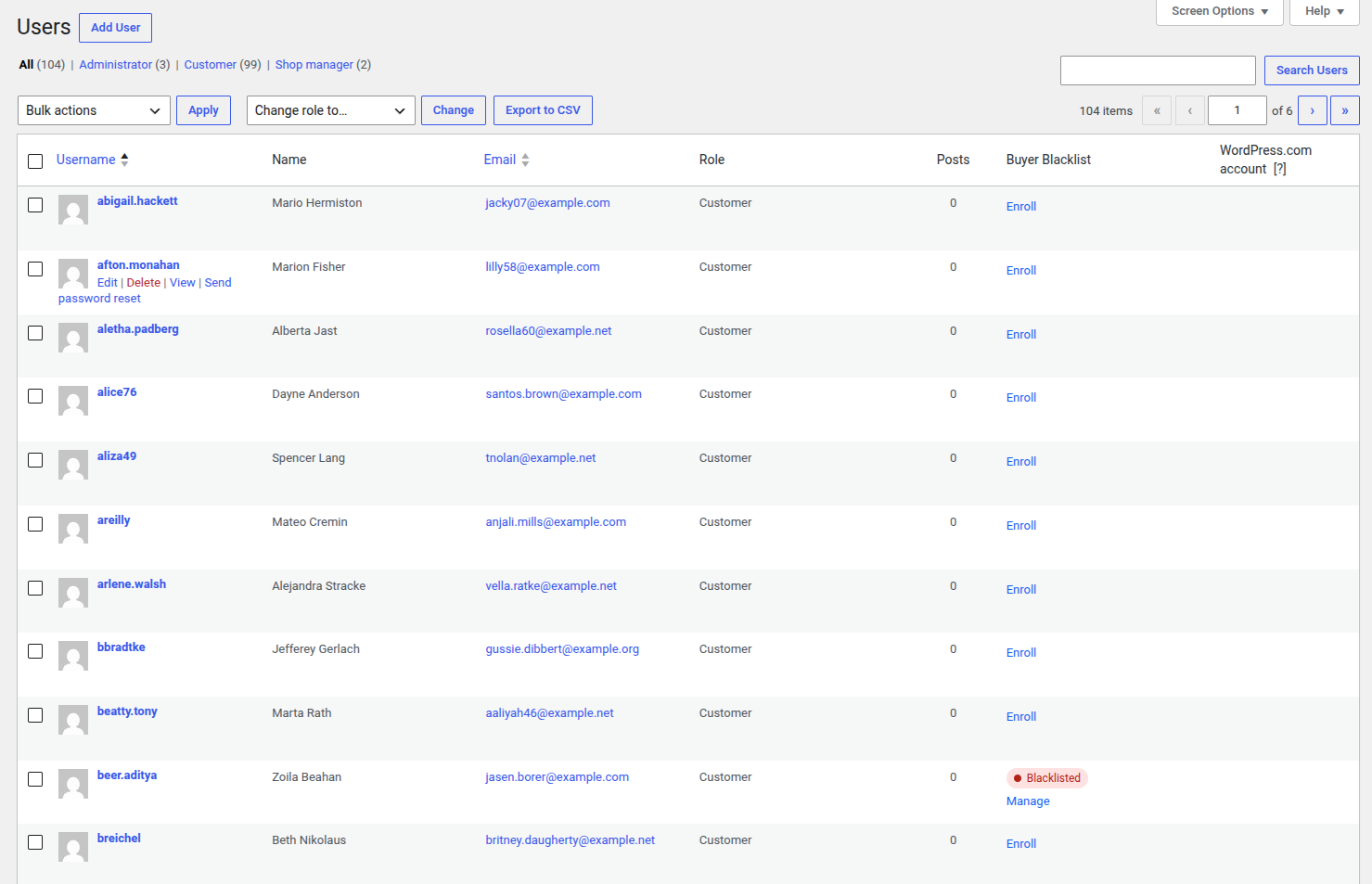This screenshot has width=1372, height=884.
Task: Check the abigail.hackett row checkbox
Action: pos(35,205)
